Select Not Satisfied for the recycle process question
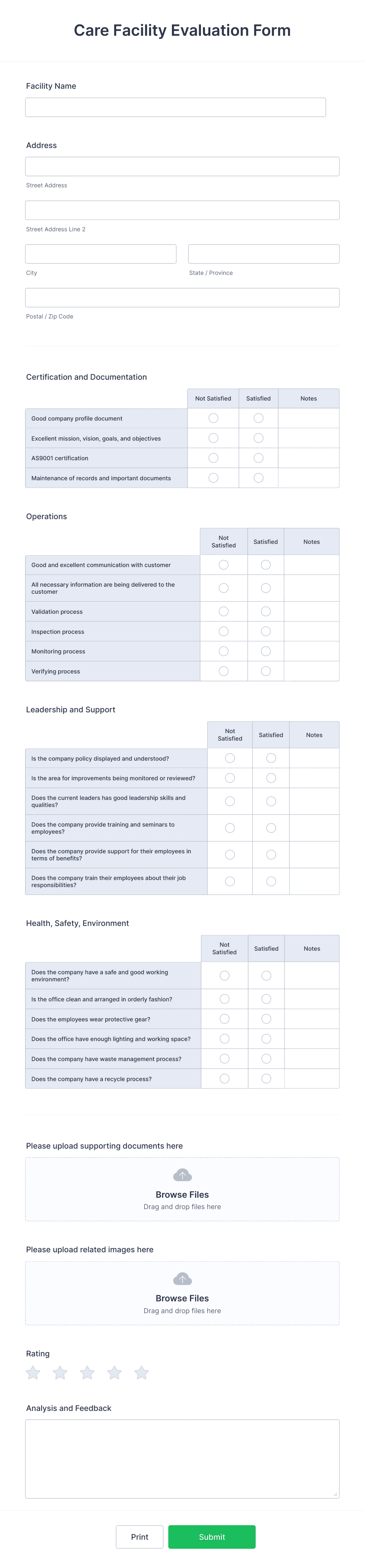The image size is (365, 1568). [x=224, y=1078]
